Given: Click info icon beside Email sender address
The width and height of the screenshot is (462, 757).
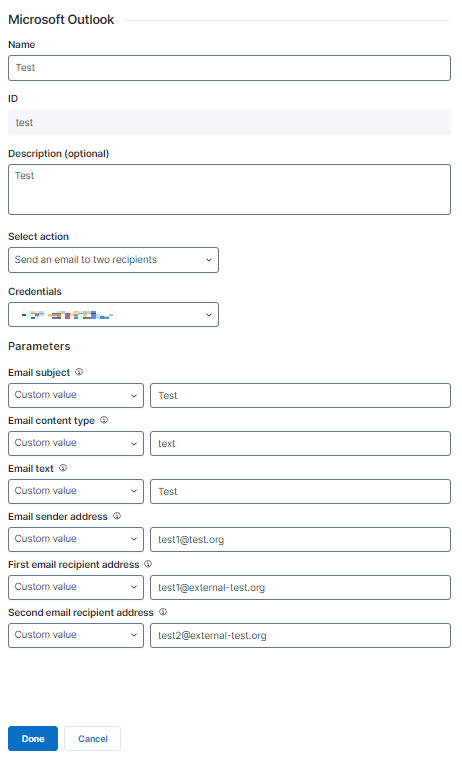Looking at the screenshot, I should [x=117, y=516].
